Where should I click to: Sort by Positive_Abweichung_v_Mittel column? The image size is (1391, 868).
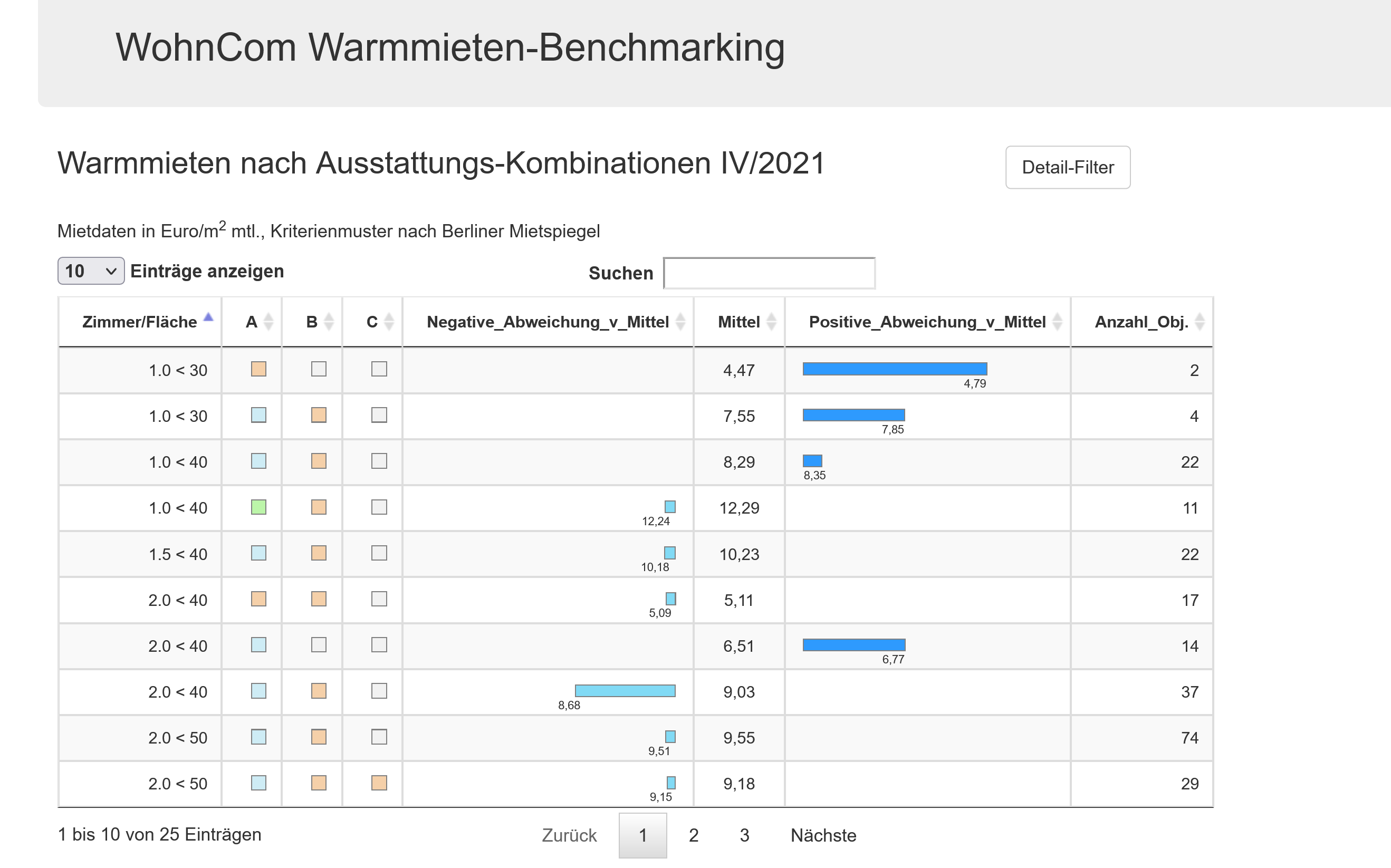[x=928, y=322]
